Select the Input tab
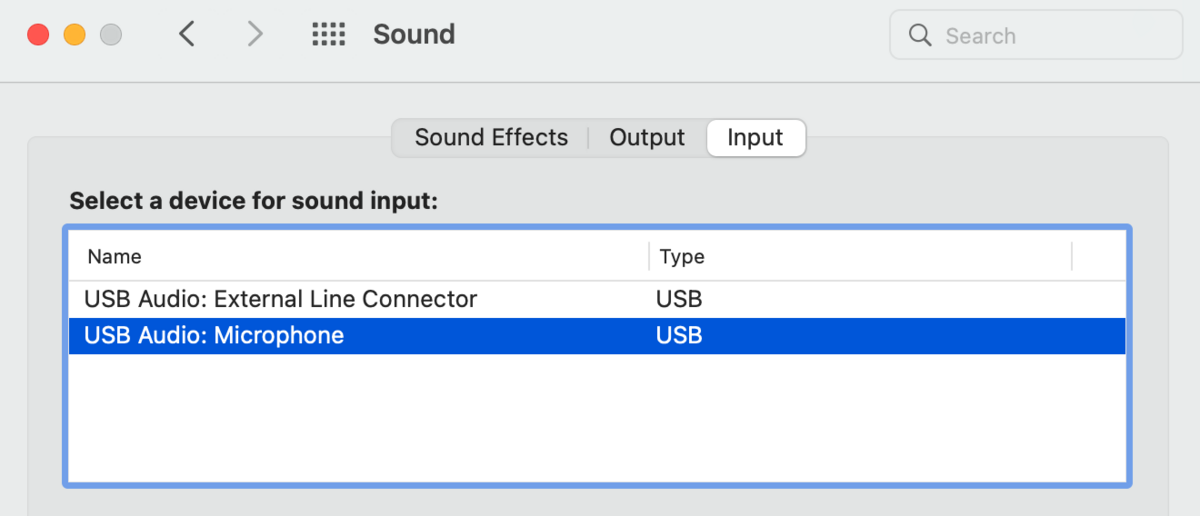The height and width of the screenshot is (516, 1200). point(755,138)
